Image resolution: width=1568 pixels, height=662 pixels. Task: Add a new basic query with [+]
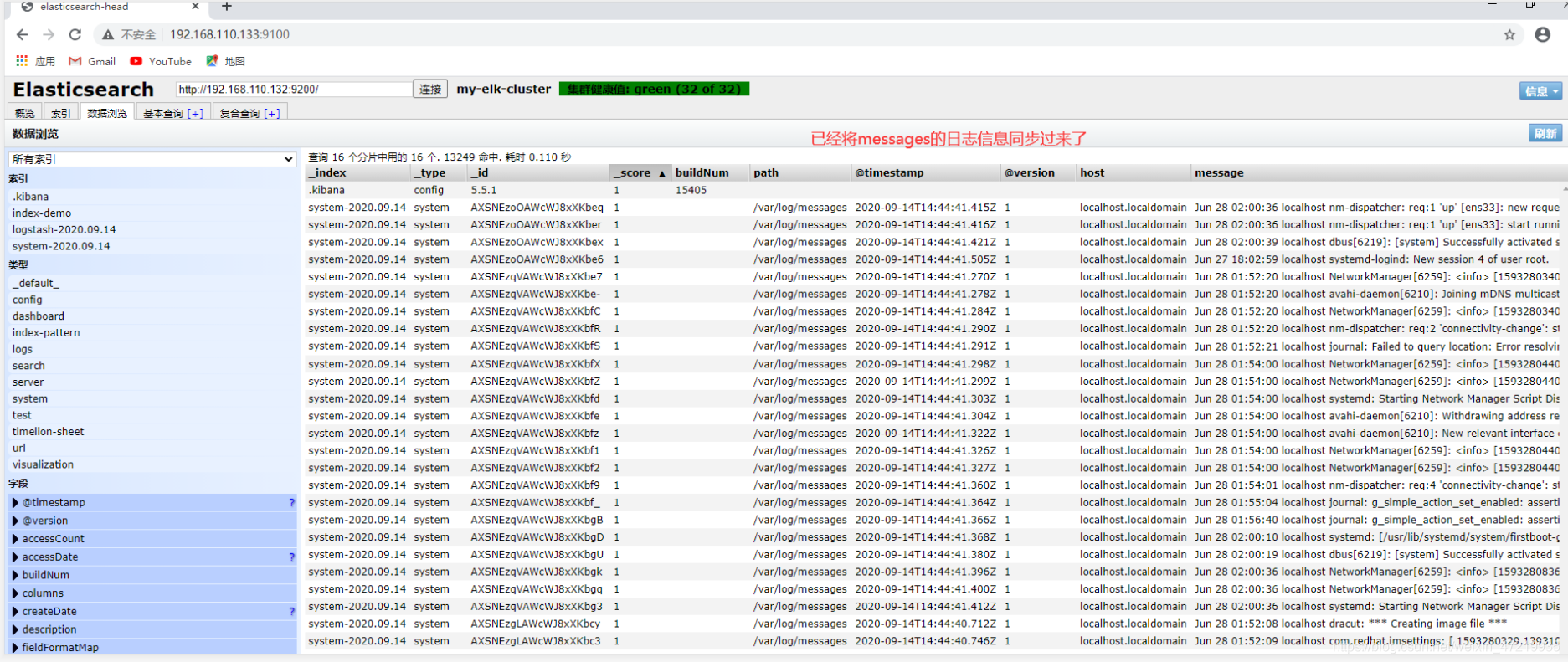click(x=195, y=113)
